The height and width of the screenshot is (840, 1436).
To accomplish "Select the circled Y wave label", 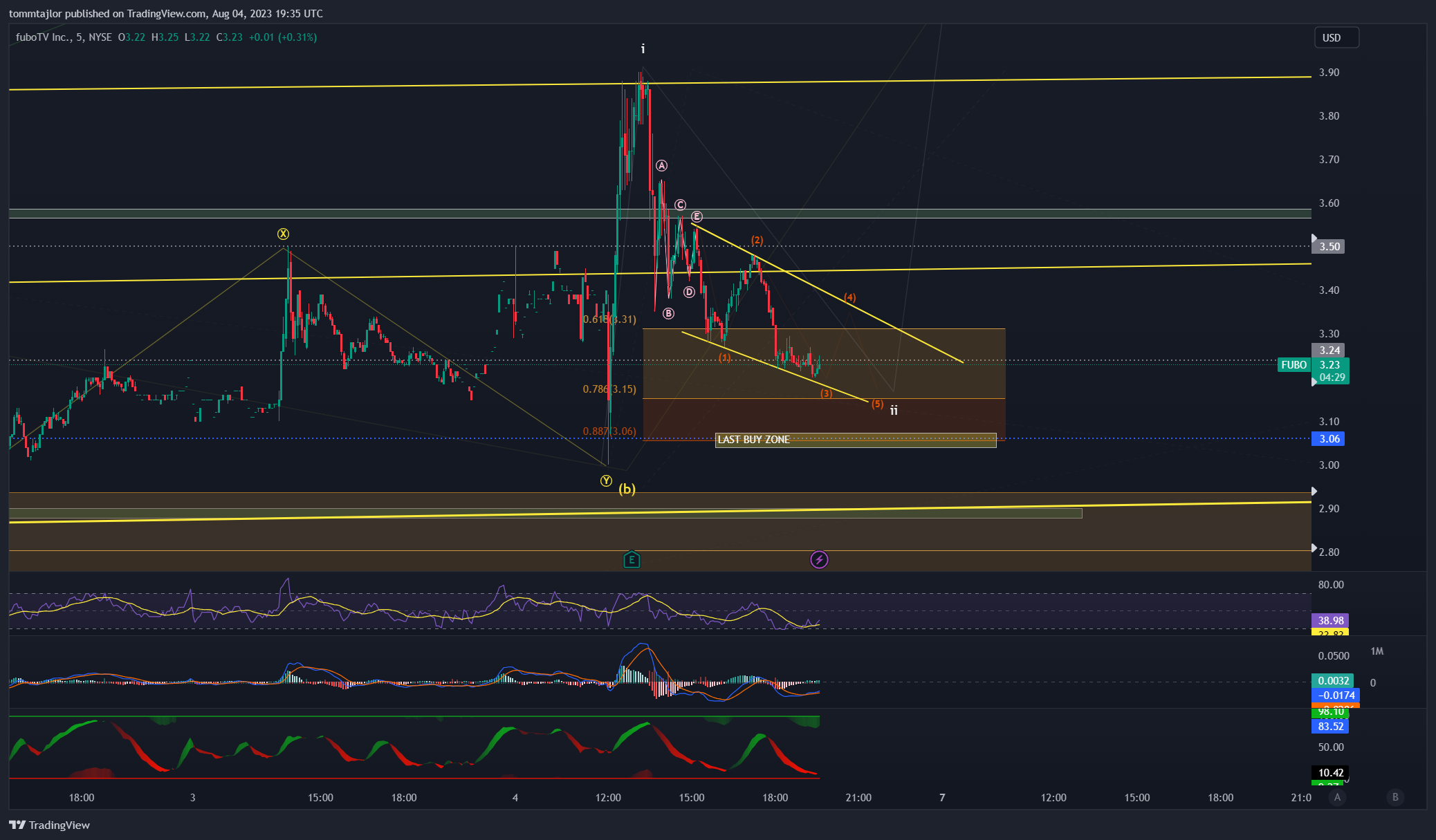I will pos(606,480).
